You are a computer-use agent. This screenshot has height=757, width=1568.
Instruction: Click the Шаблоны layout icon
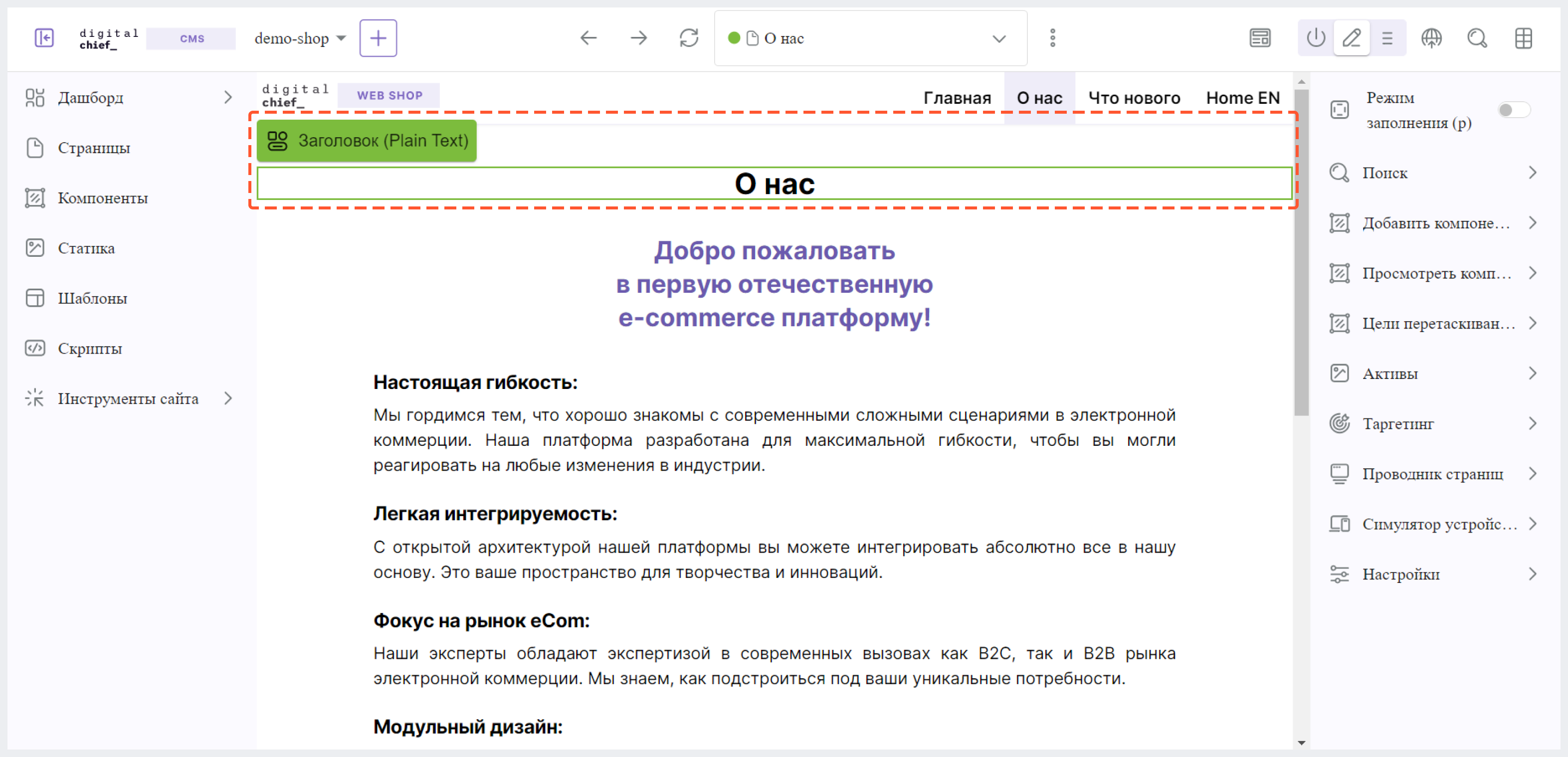35,298
